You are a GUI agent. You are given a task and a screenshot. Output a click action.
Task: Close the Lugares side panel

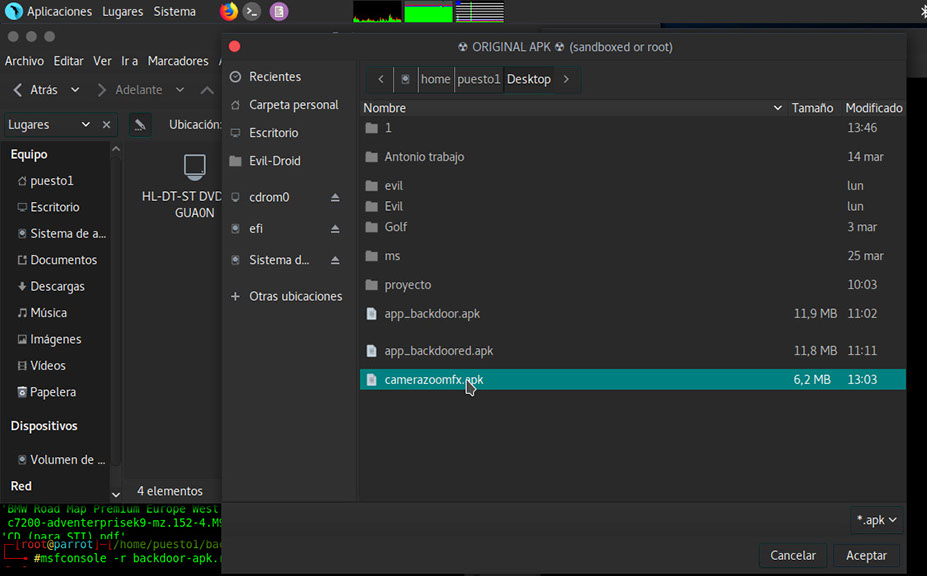106,125
